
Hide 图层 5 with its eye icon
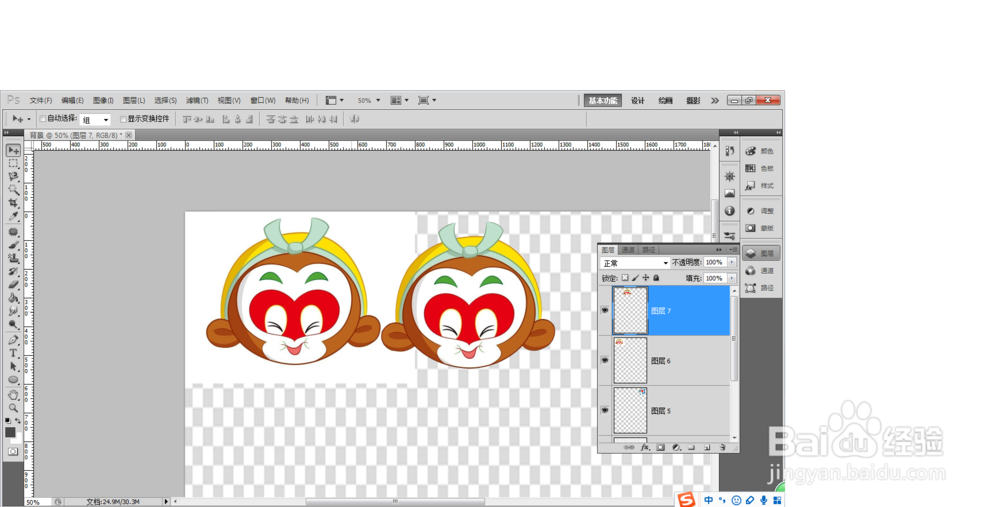[605, 410]
